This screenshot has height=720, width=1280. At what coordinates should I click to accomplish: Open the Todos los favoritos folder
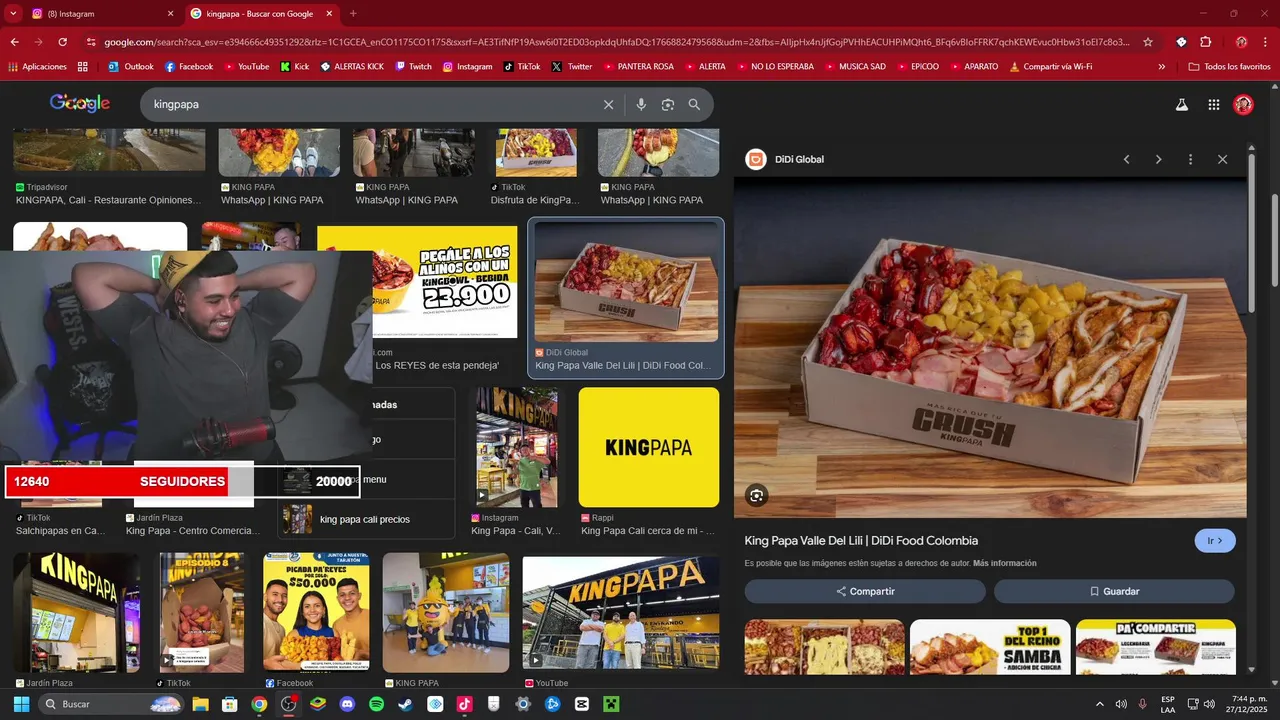[x=1229, y=67]
